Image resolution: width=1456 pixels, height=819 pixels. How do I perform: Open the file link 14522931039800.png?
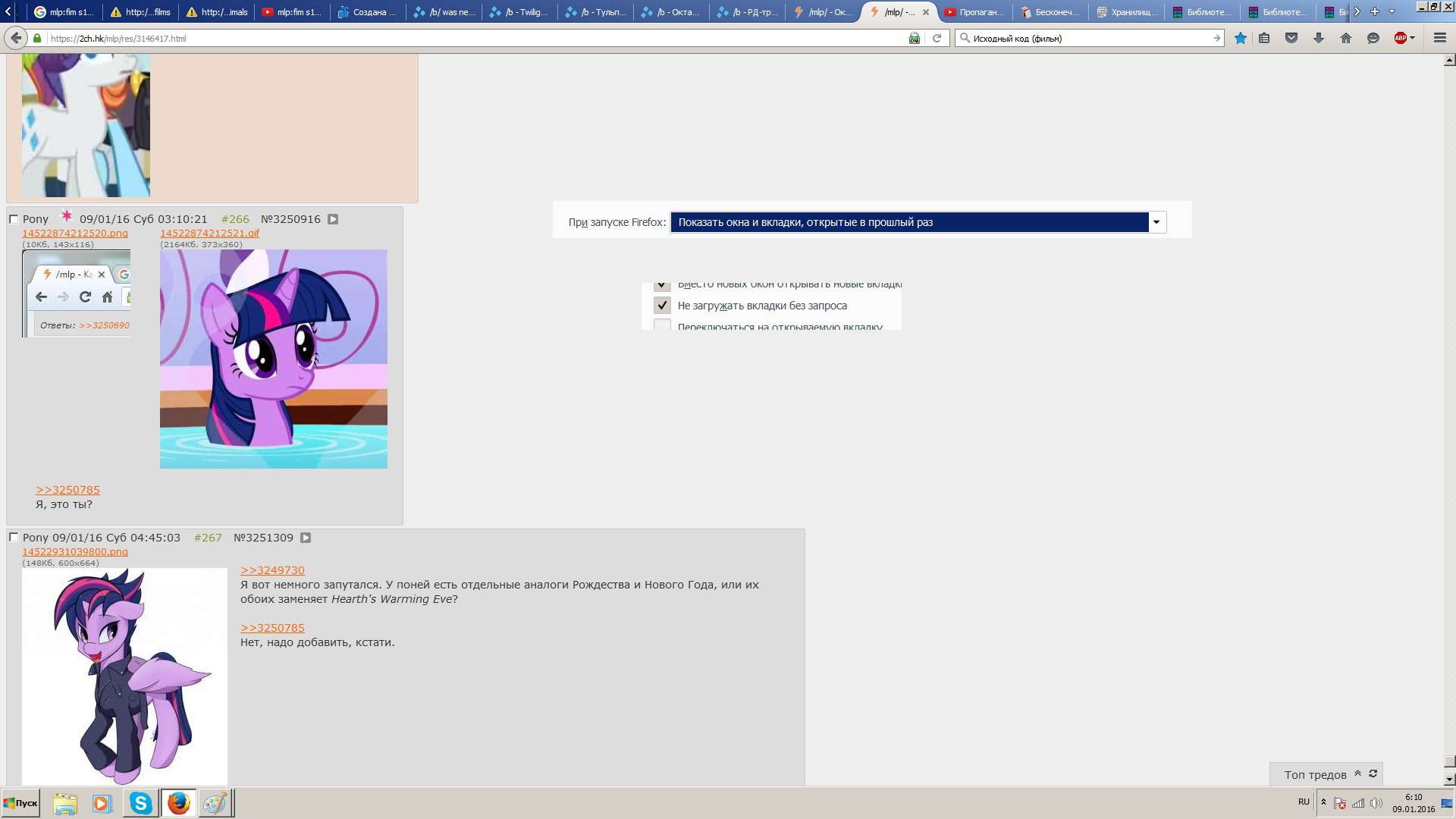point(75,551)
